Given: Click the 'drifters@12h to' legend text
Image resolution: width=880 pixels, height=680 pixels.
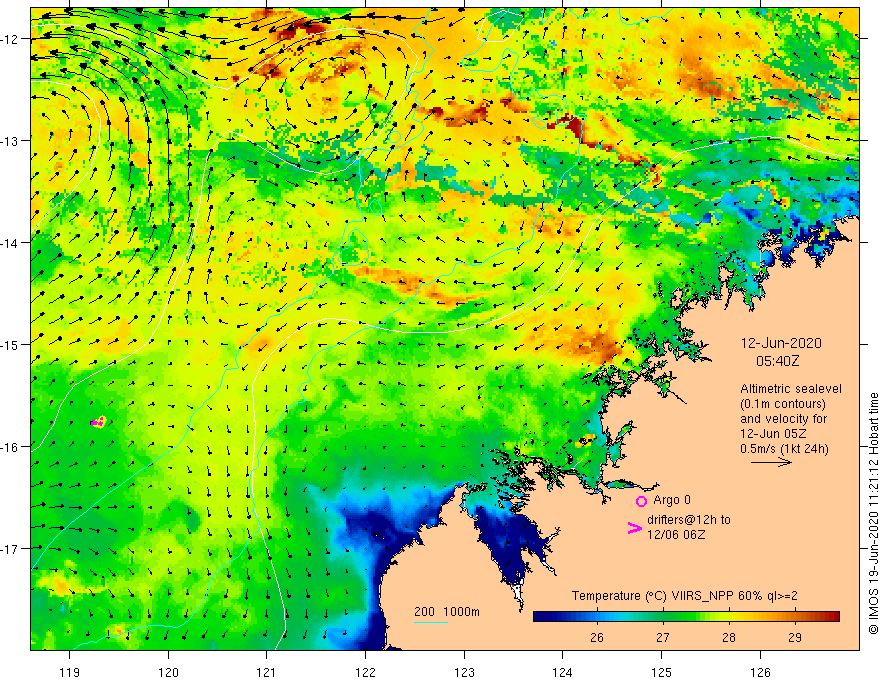Looking at the screenshot, I should (x=689, y=520).
